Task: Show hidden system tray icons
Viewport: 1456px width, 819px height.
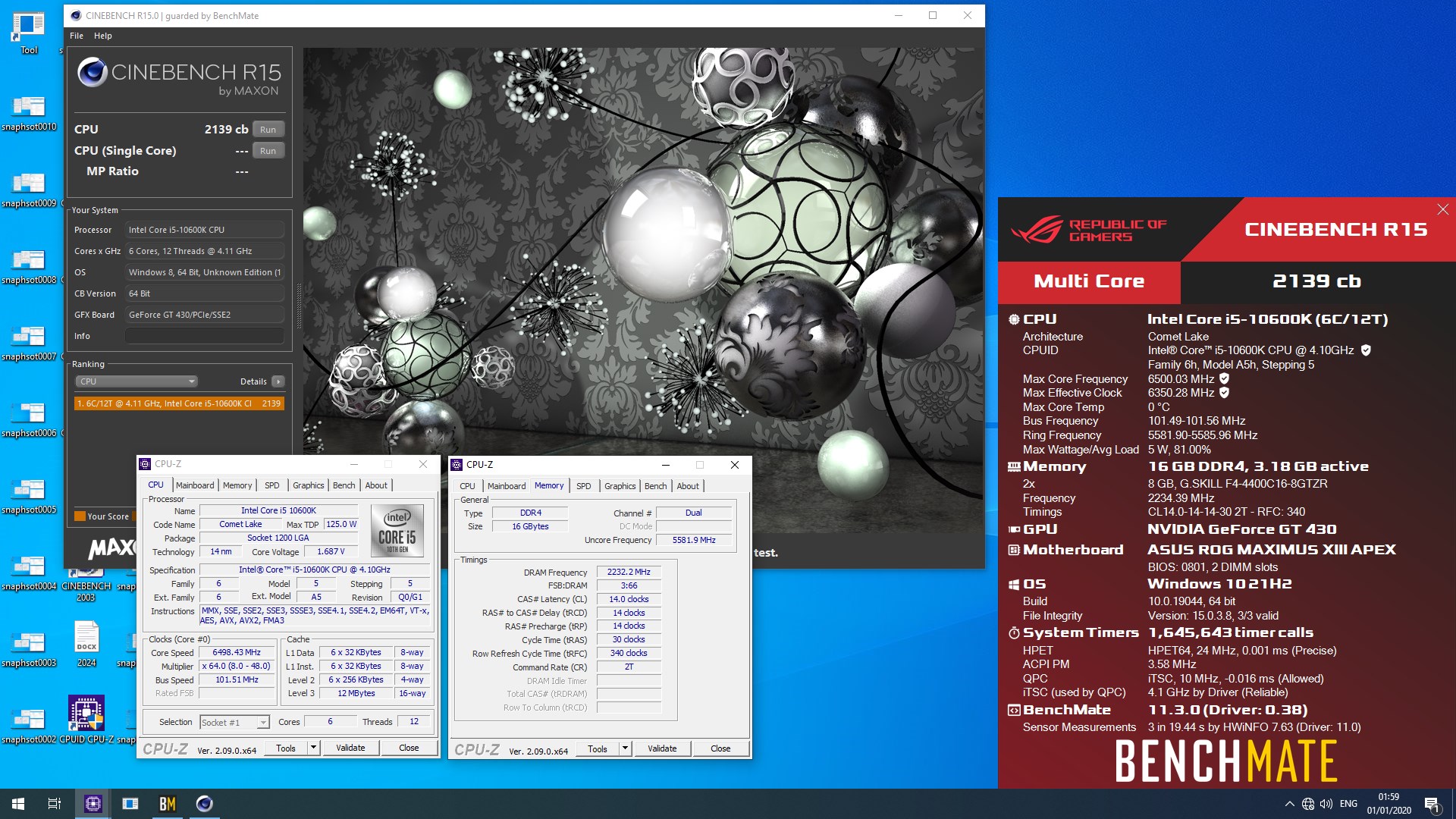Action: (1289, 804)
